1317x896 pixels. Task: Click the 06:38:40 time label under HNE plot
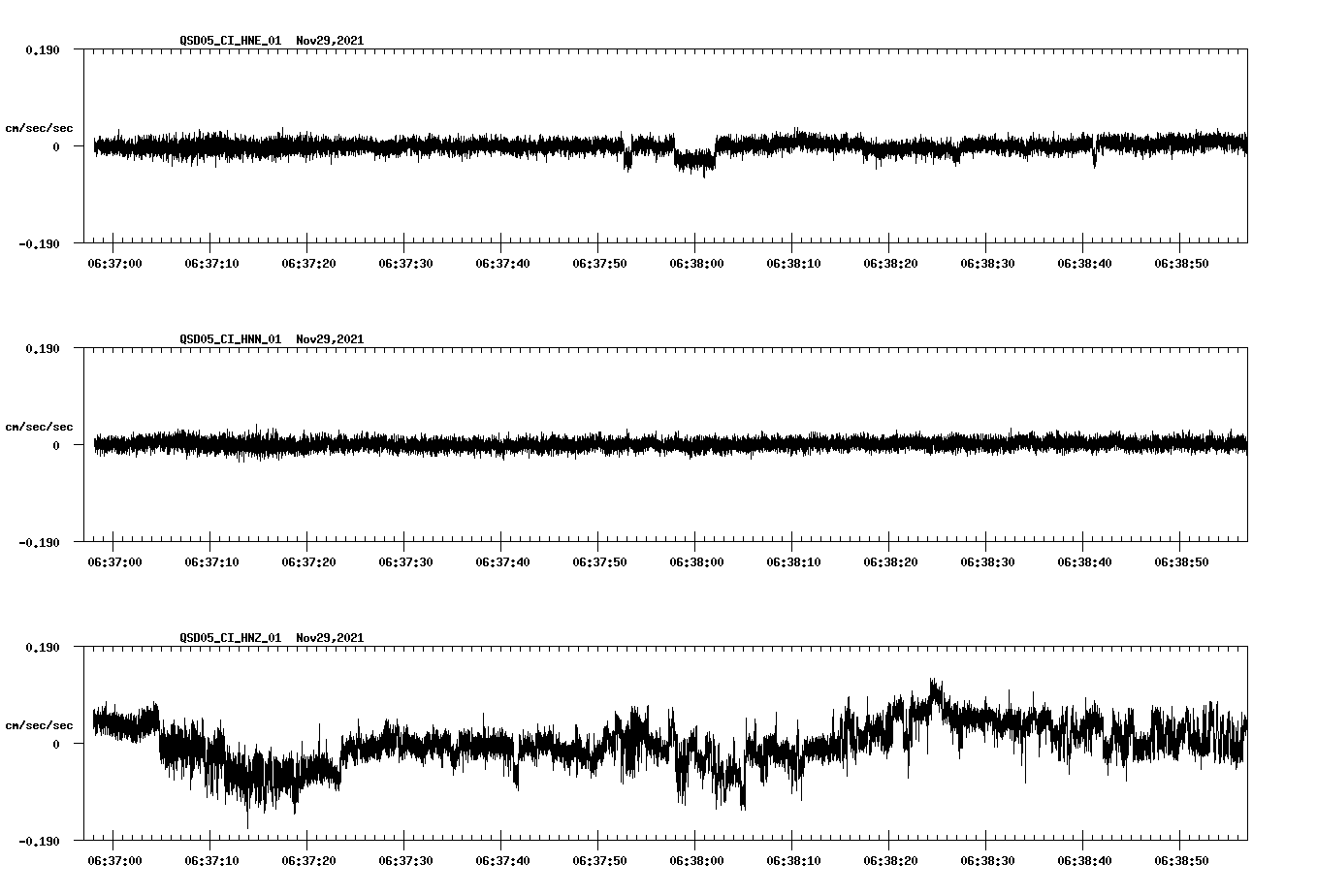1084,264
